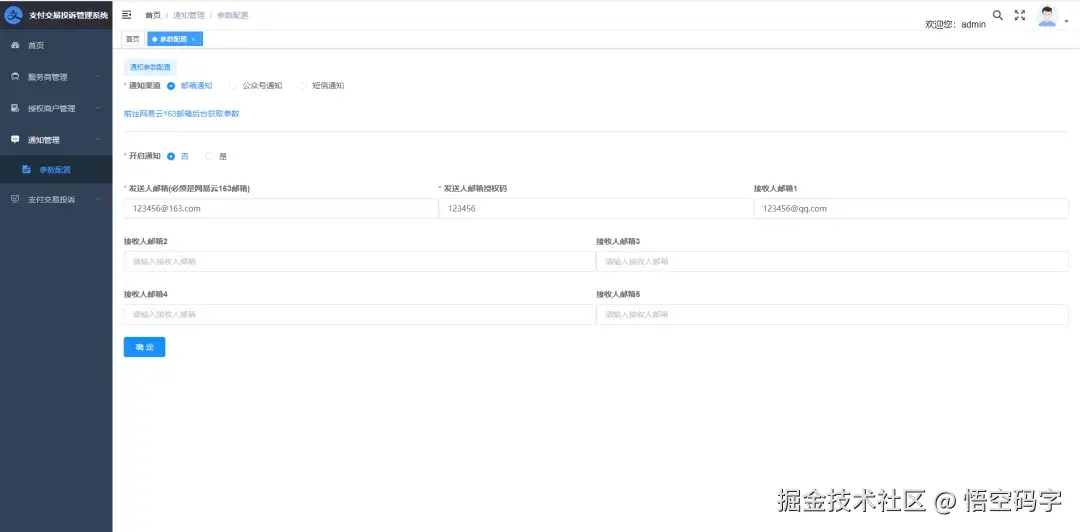Collapse 通知管理 menu chevron
This screenshot has height=532, width=1080.
[x=98, y=139]
